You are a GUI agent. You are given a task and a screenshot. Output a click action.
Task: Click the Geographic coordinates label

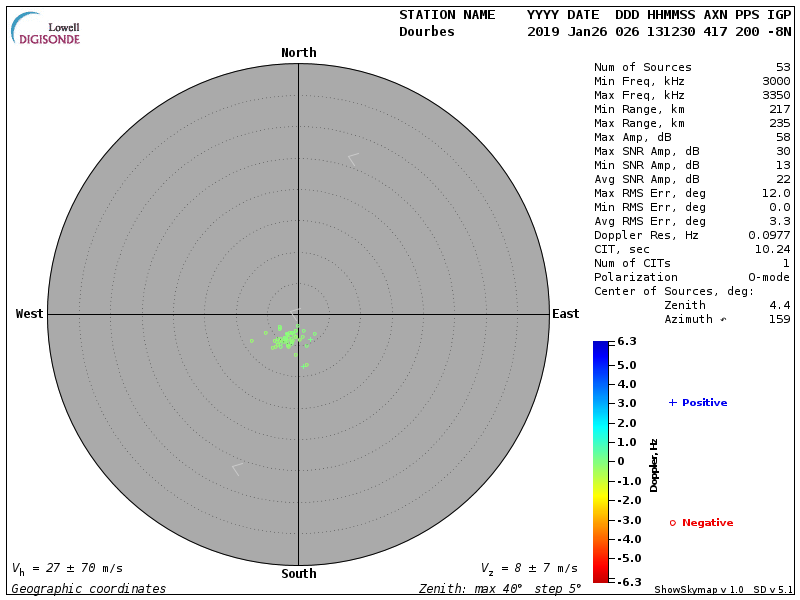click(89, 589)
